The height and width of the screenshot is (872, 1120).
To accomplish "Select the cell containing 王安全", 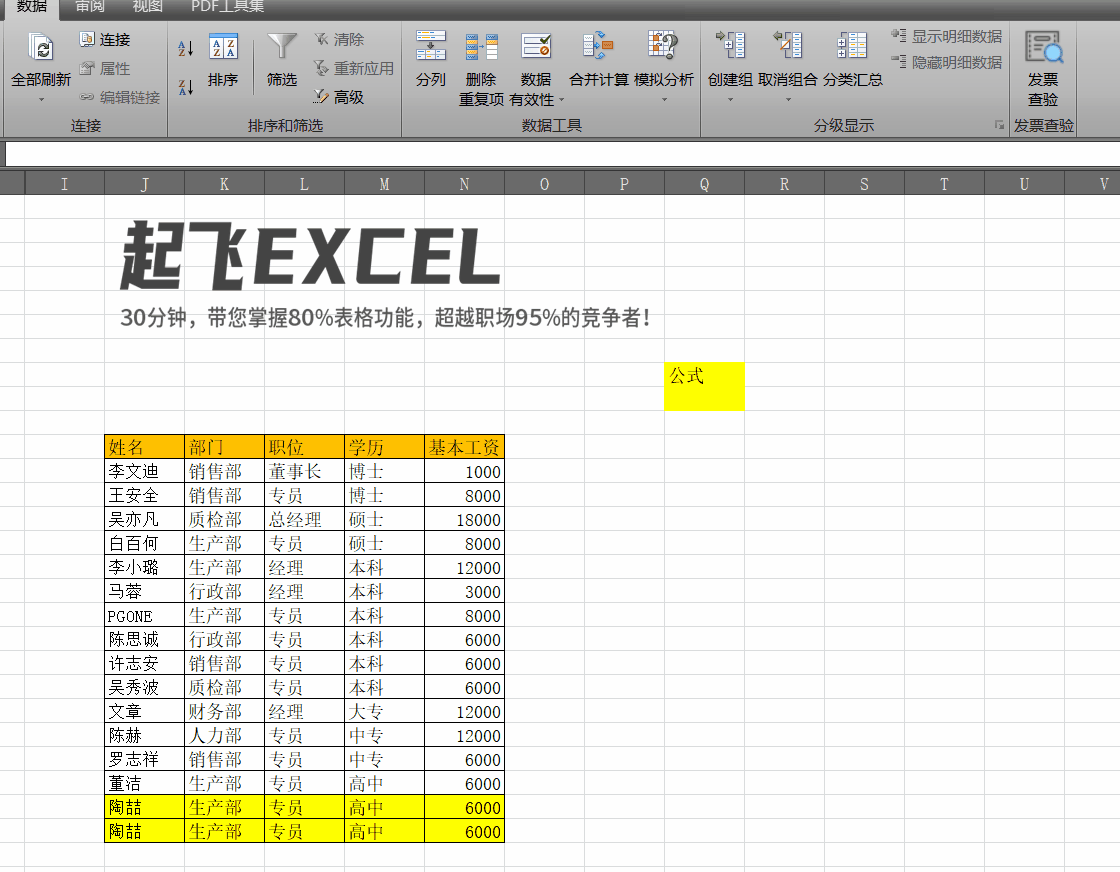I will click(144, 496).
